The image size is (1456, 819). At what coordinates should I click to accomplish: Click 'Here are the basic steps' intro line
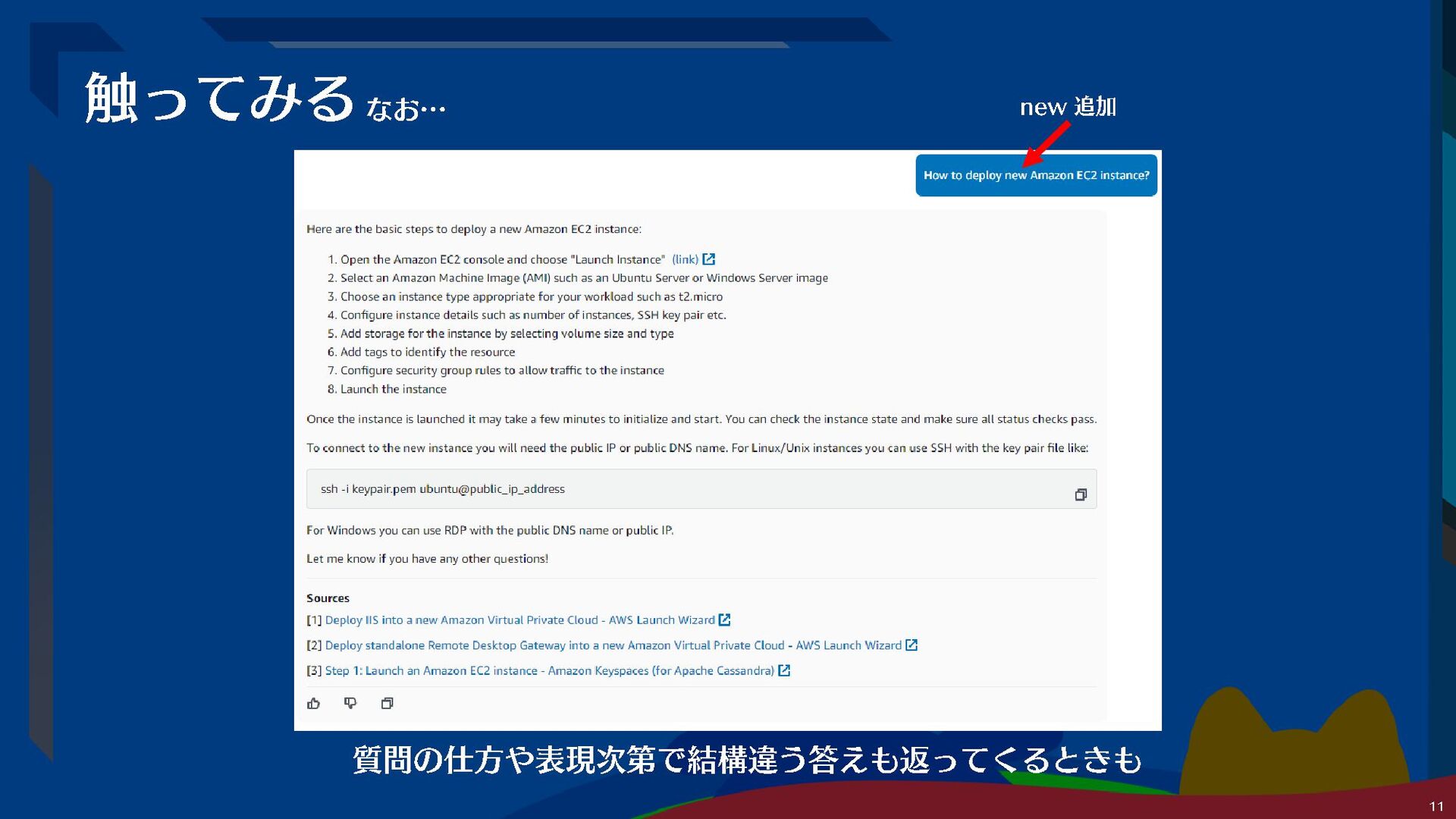(x=474, y=229)
